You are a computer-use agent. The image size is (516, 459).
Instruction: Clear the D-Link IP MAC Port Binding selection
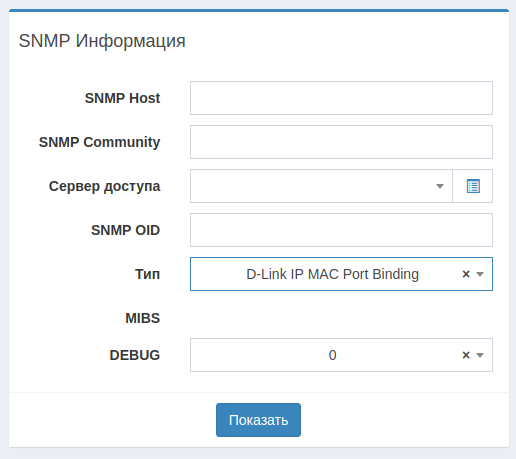pos(466,274)
